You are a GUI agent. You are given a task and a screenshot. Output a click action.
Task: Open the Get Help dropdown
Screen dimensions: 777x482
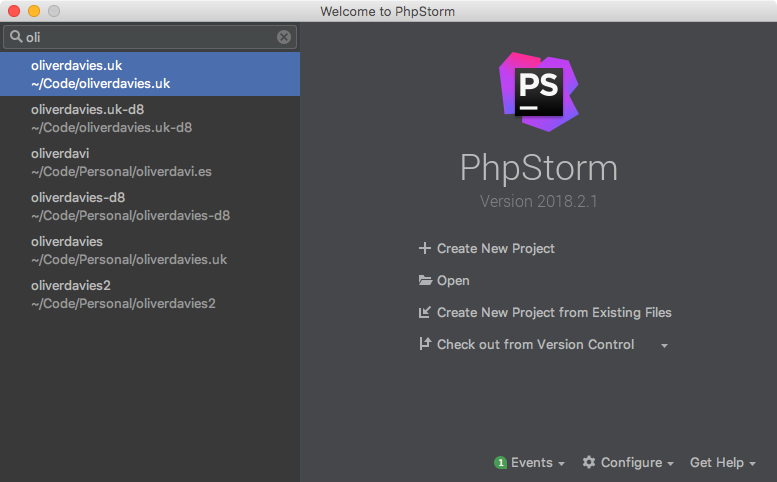pyautogui.click(x=722, y=463)
